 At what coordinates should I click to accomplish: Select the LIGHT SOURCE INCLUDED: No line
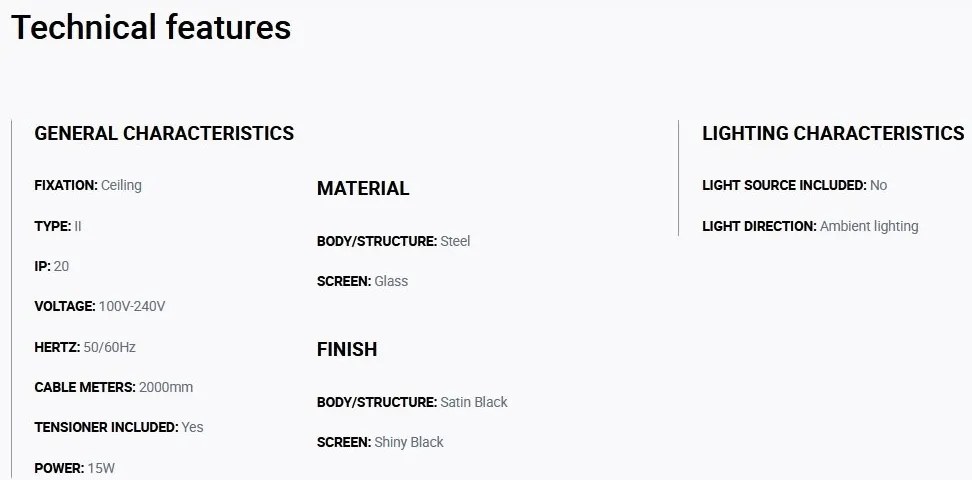(795, 185)
